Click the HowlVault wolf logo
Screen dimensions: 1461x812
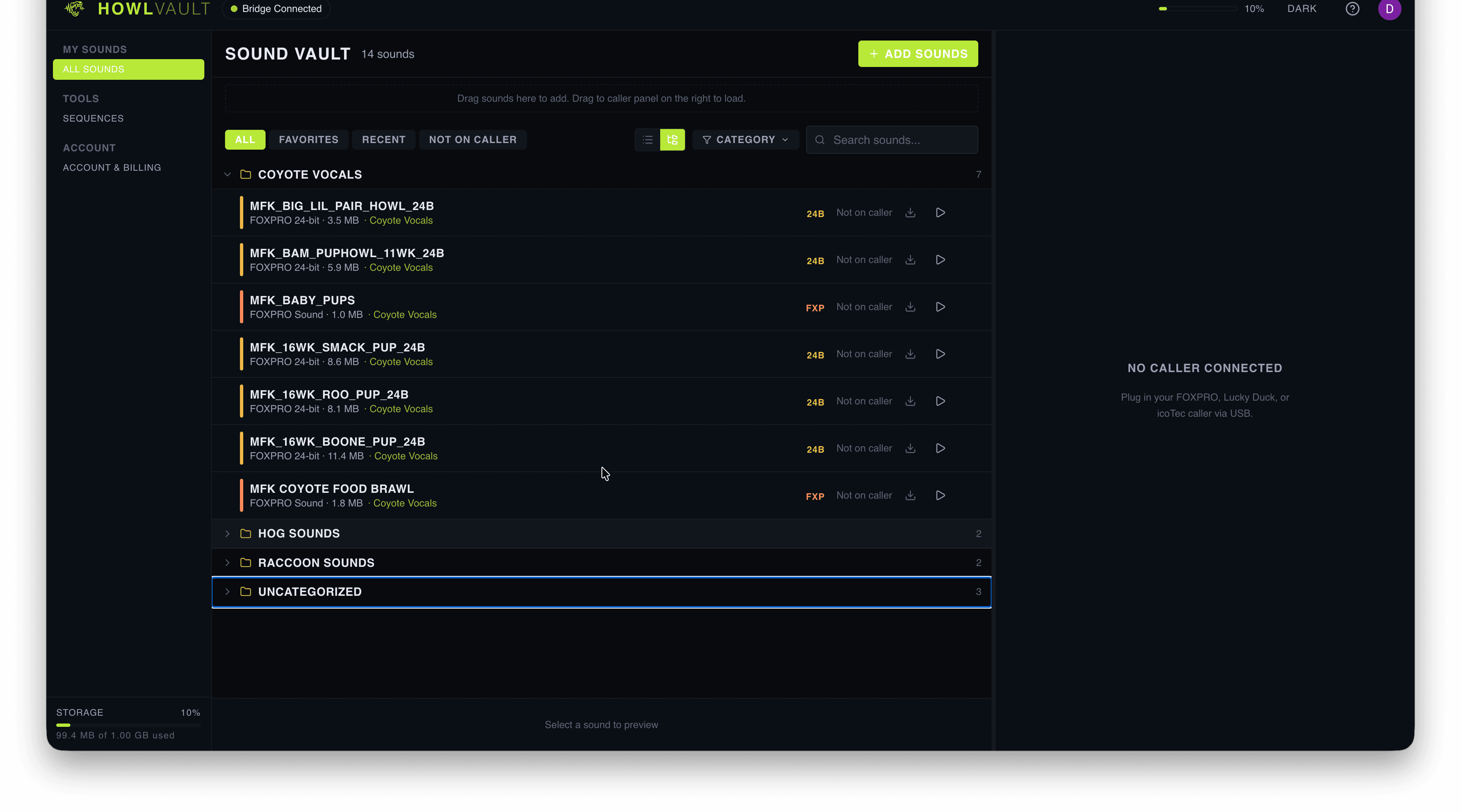[74, 9]
